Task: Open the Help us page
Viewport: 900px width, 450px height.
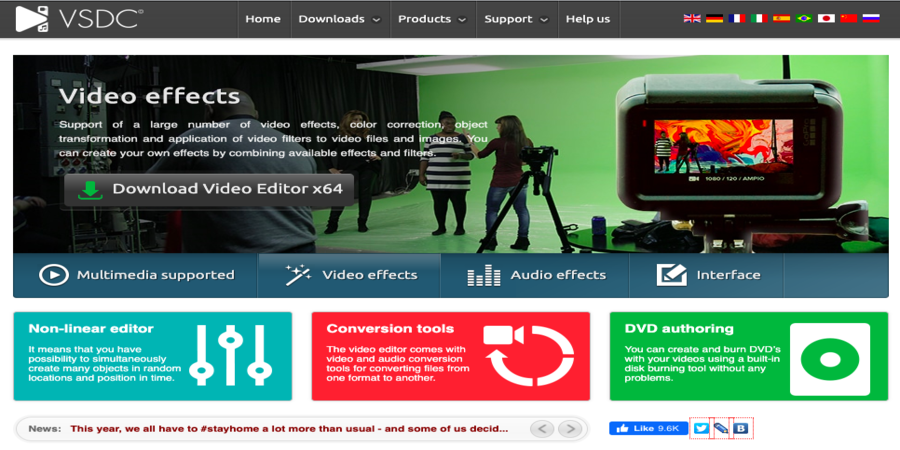Action: click(588, 19)
